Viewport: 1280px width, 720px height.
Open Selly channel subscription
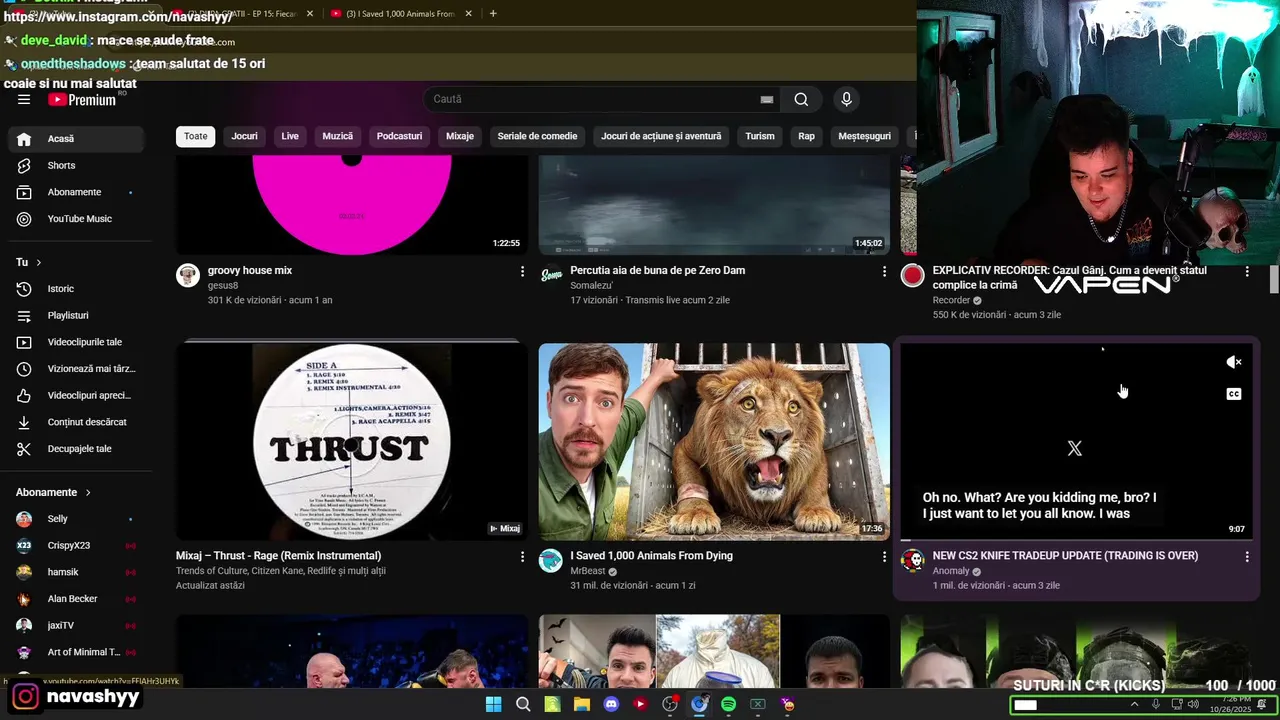click(76, 519)
